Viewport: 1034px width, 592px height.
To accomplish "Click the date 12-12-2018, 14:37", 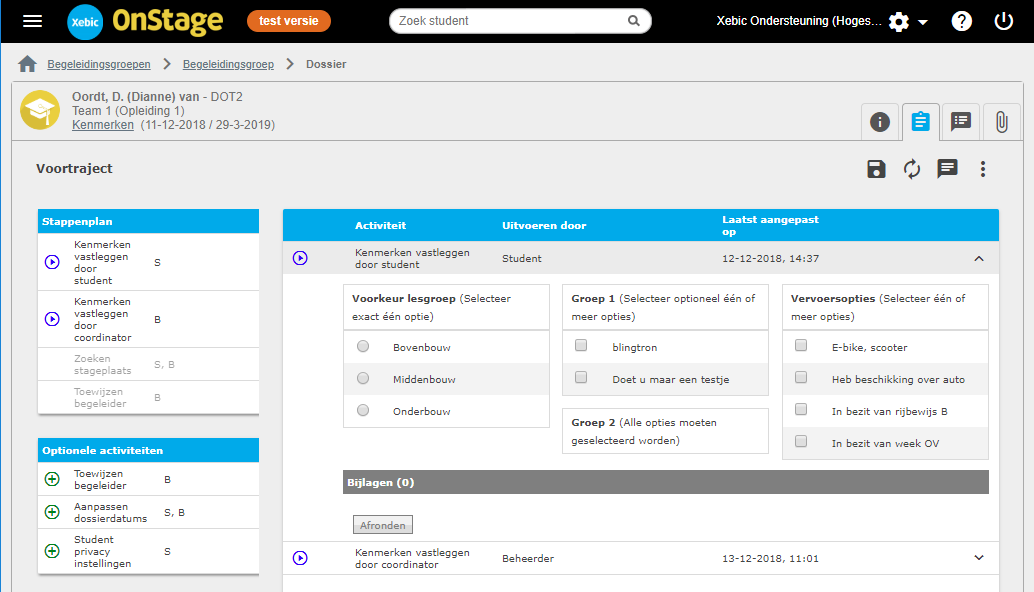I will (770, 258).
